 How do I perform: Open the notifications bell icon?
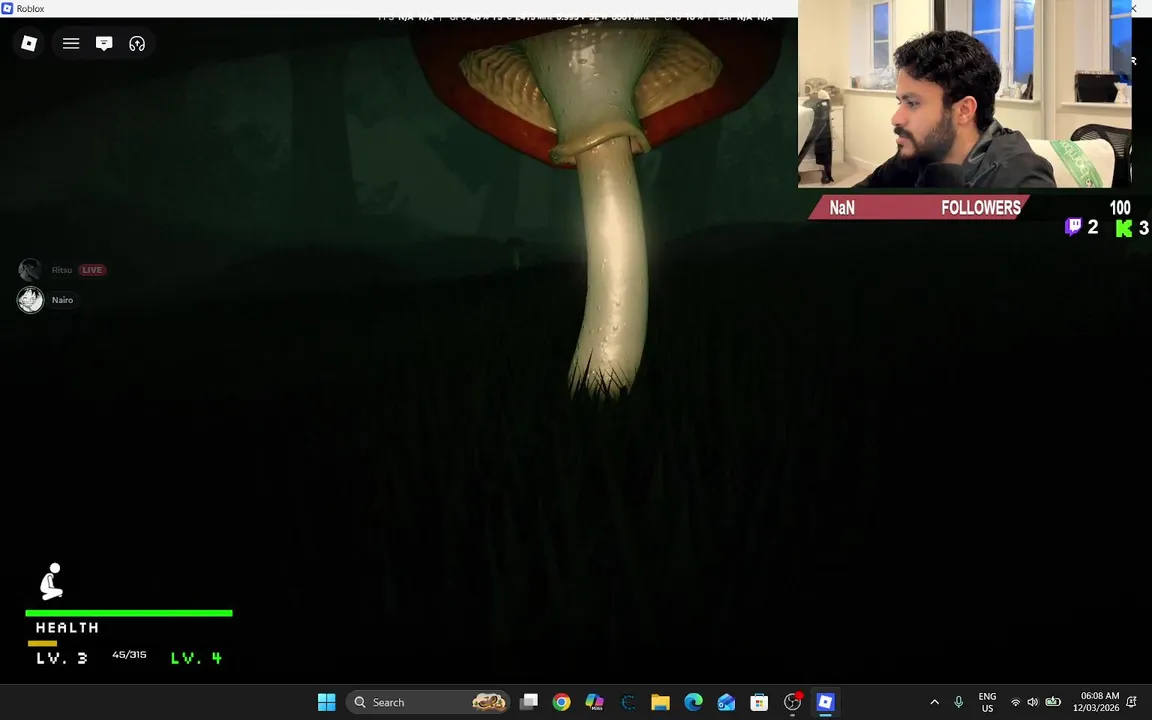click(1132, 702)
